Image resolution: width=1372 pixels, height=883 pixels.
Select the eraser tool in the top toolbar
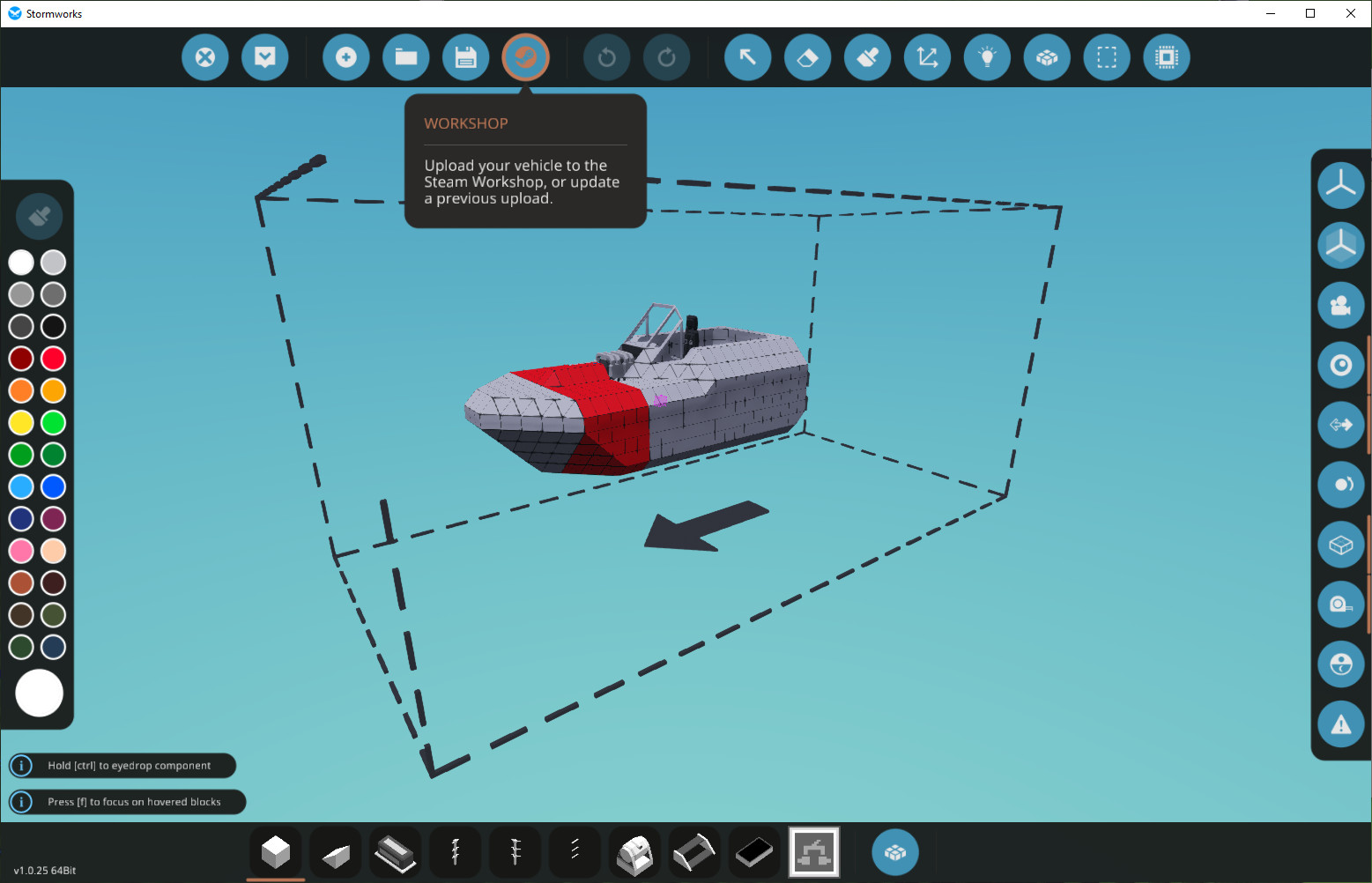pyautogui.click(x=808, y=57)
